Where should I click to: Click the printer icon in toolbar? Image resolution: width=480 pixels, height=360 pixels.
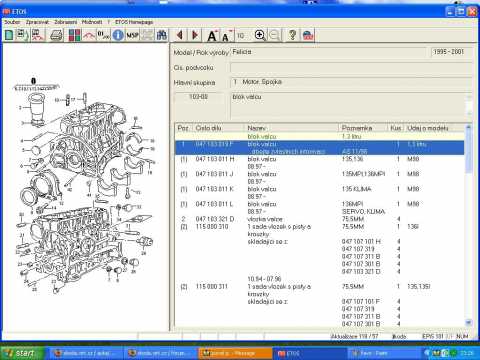click(x=56, y=35)
